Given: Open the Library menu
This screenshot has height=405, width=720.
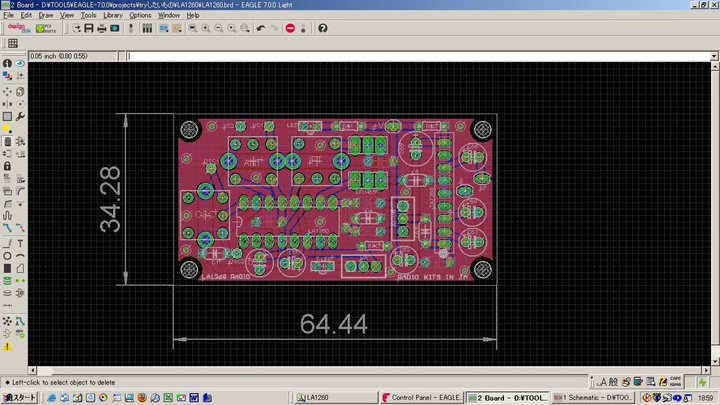Looking at the screenshot, I should tap(113, 16).
